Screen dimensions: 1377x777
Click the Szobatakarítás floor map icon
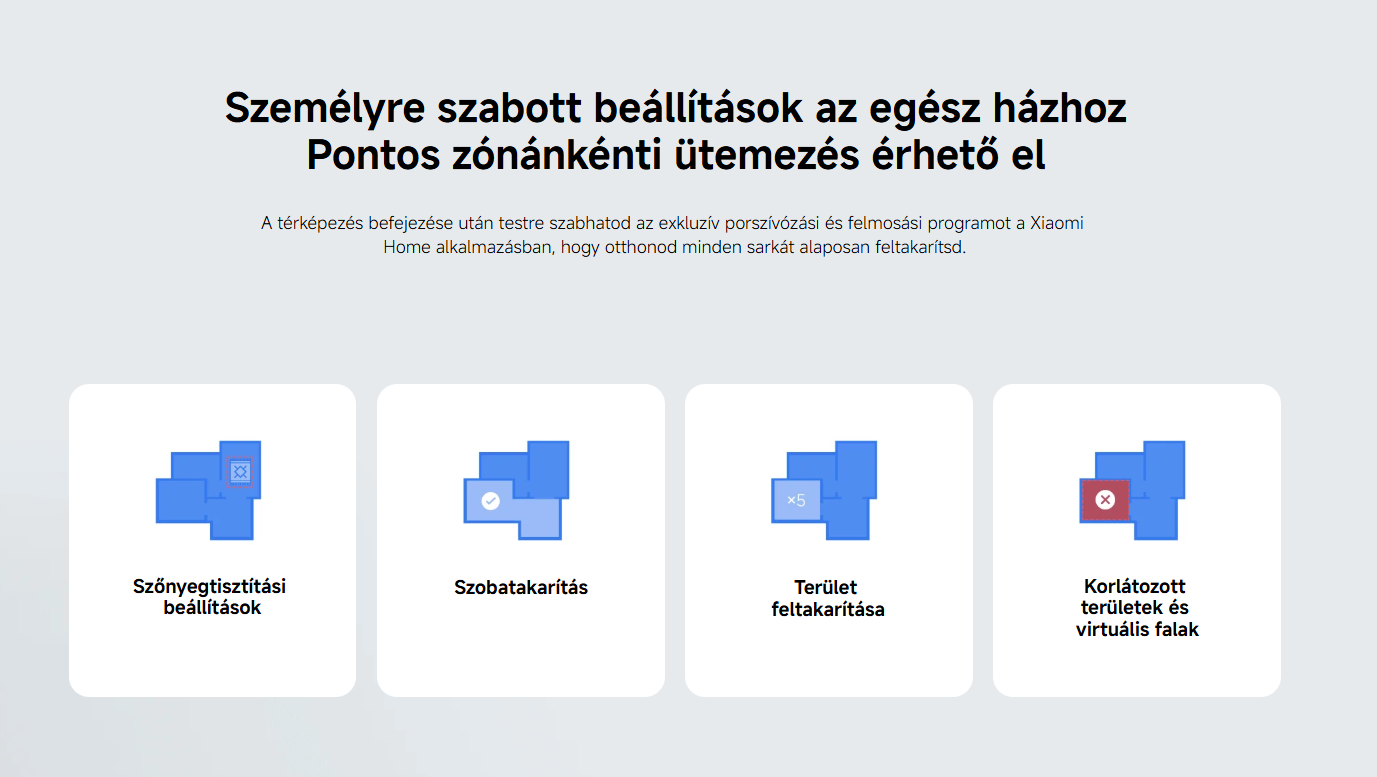pos(517,490)
